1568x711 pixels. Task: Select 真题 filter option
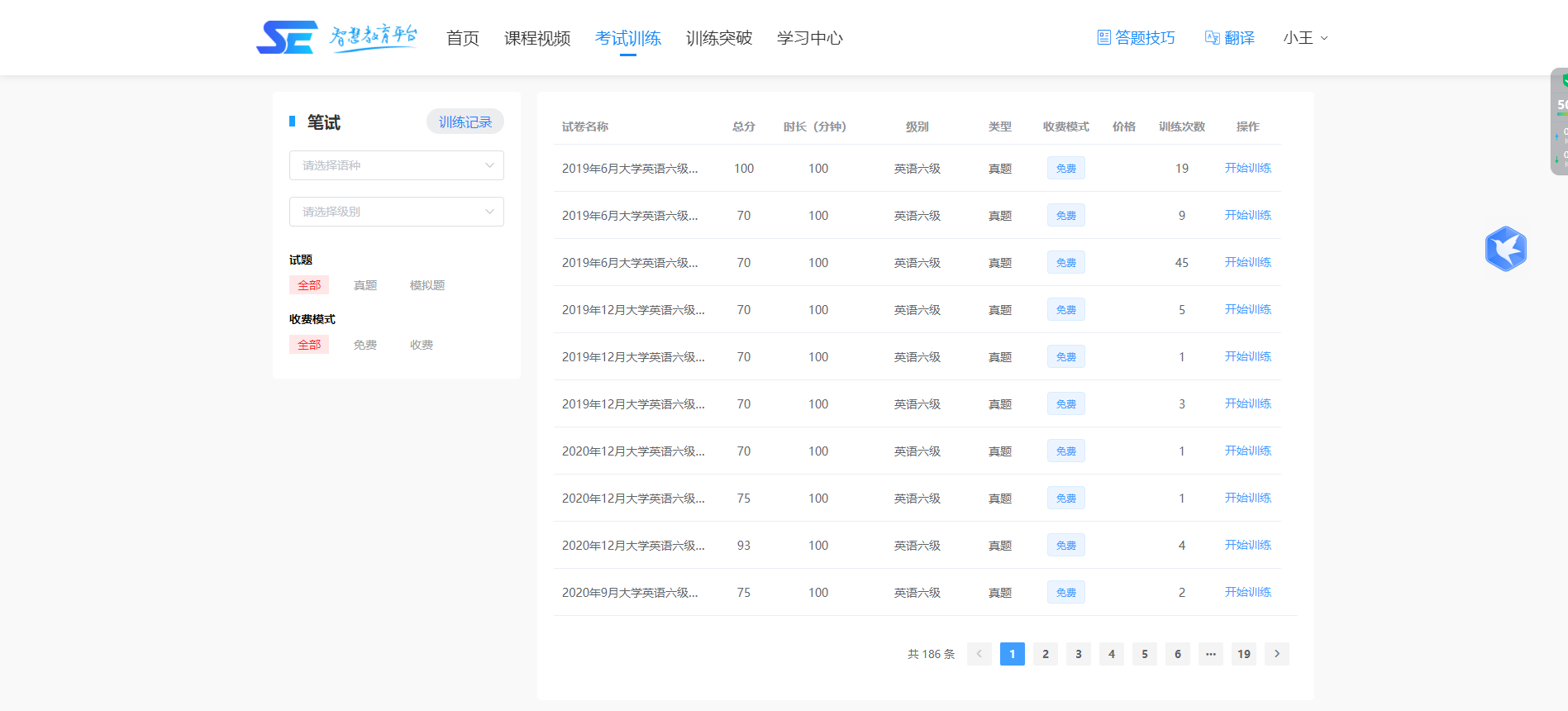tap(365, 285)
